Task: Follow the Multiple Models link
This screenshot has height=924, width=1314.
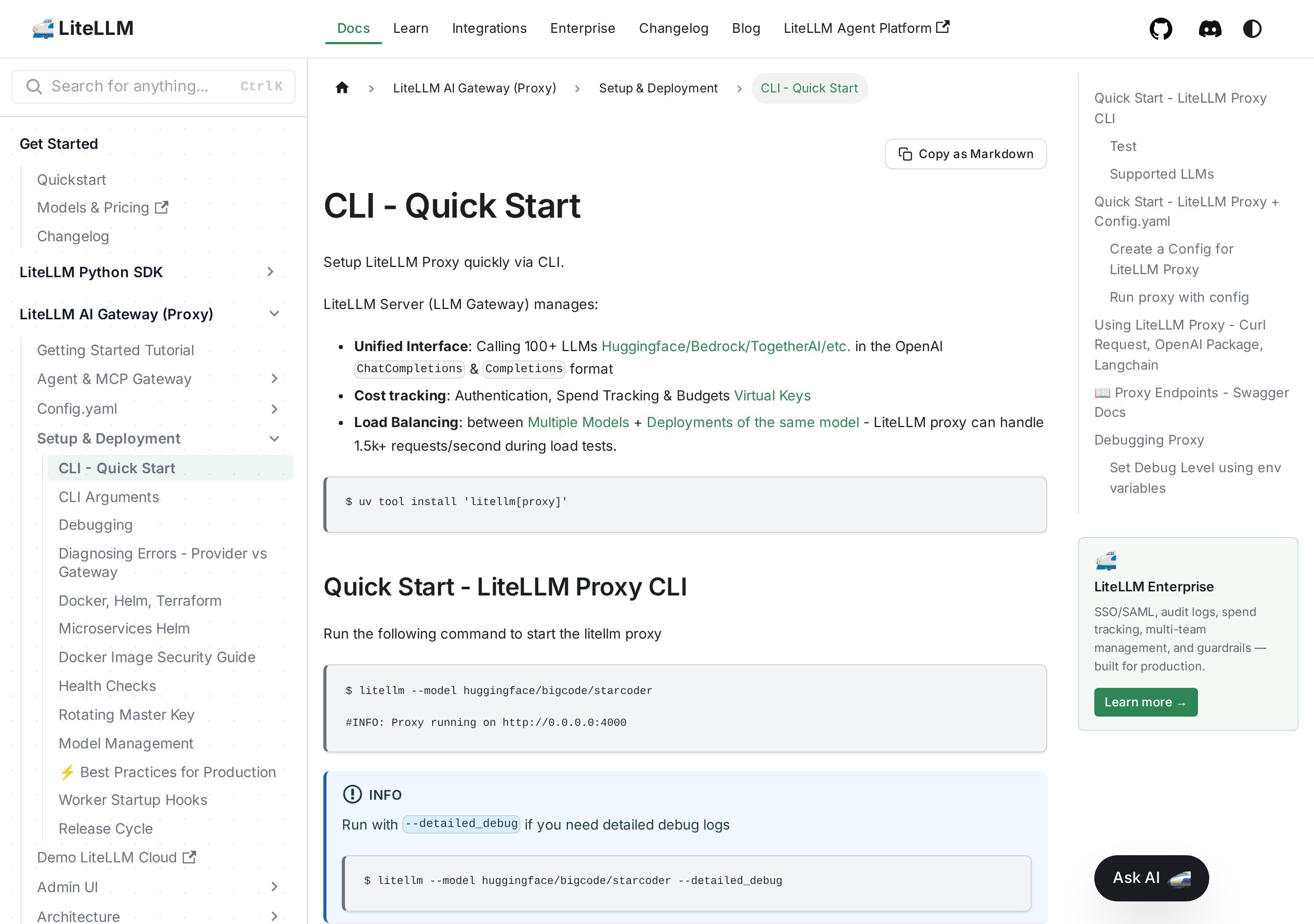Action: [578, 422]
